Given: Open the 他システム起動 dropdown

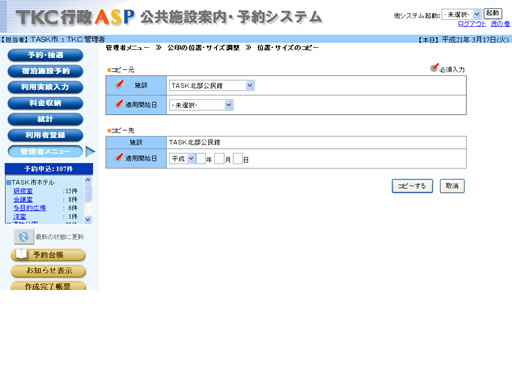Looking at the screenshot, I should (461, 14).
